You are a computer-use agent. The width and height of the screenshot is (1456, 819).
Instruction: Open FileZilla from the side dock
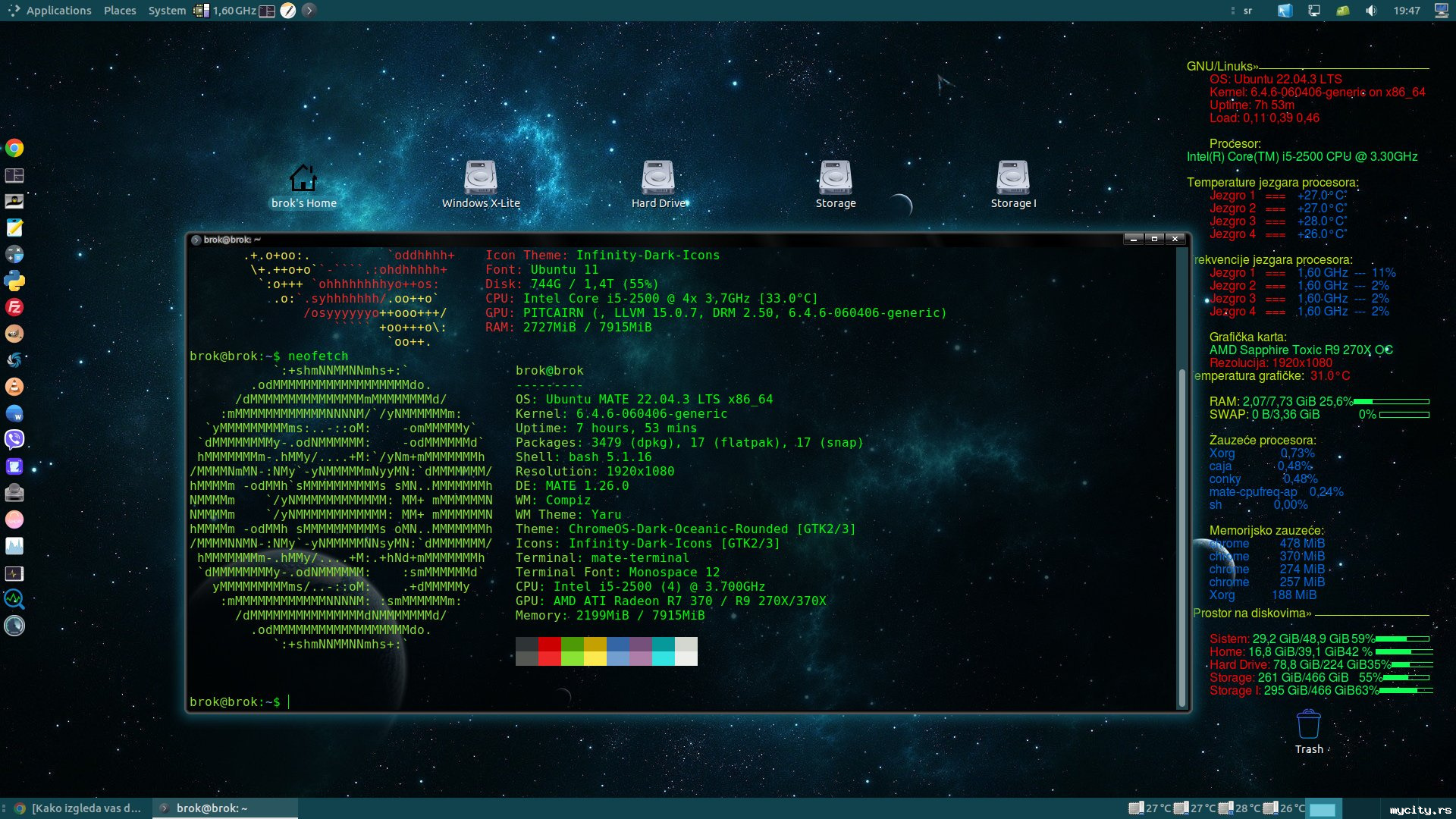tap(14, 307)
